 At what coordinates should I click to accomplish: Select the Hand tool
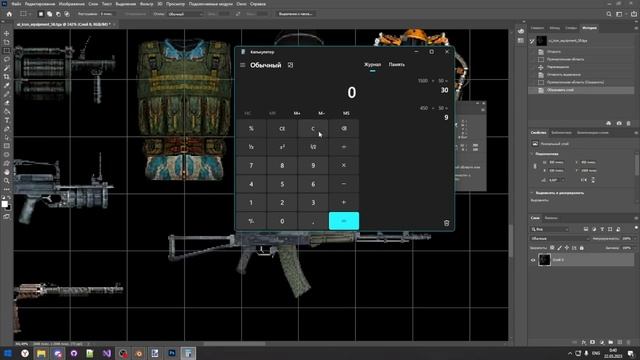(x=7, y=172)
